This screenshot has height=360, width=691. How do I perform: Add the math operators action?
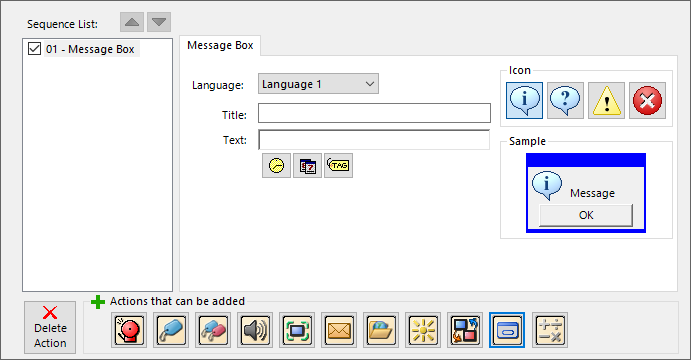[x=550, y=330]
